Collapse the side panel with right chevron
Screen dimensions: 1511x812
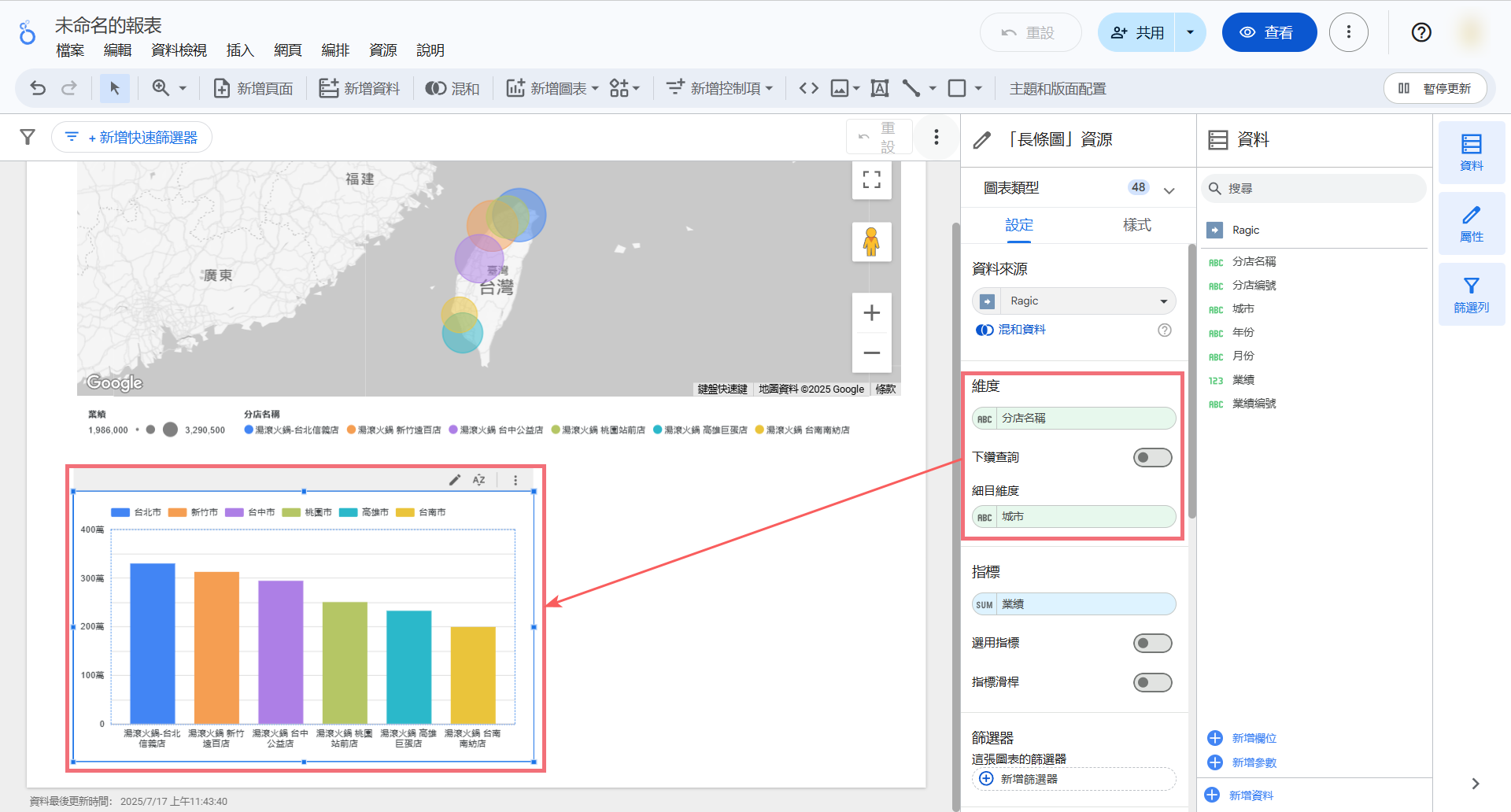click(1476, 784)
